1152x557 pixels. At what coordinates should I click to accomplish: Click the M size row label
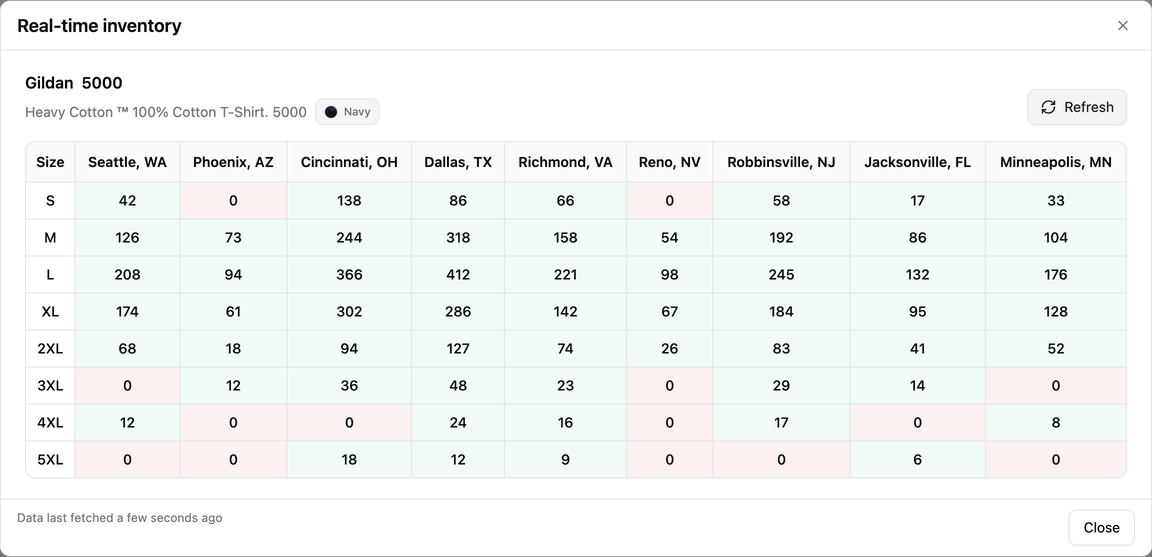(51, 237)
